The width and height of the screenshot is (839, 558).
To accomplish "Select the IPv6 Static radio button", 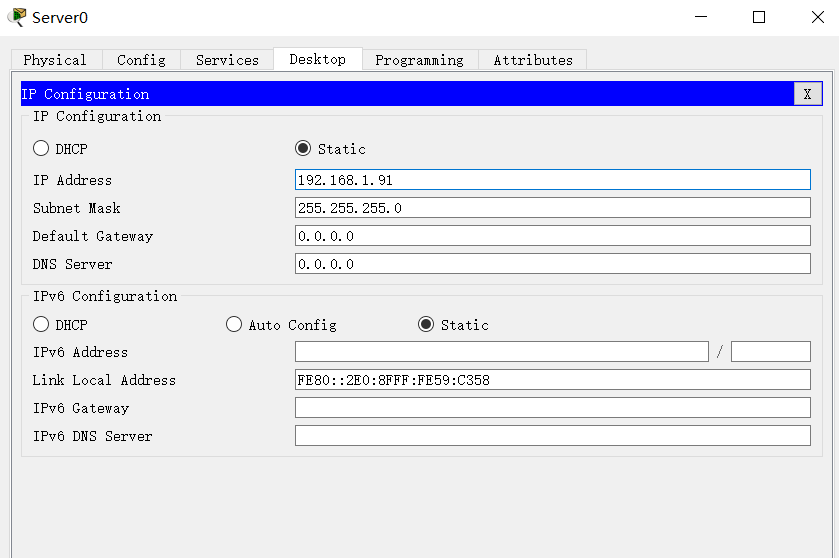I will click(426, 324).
